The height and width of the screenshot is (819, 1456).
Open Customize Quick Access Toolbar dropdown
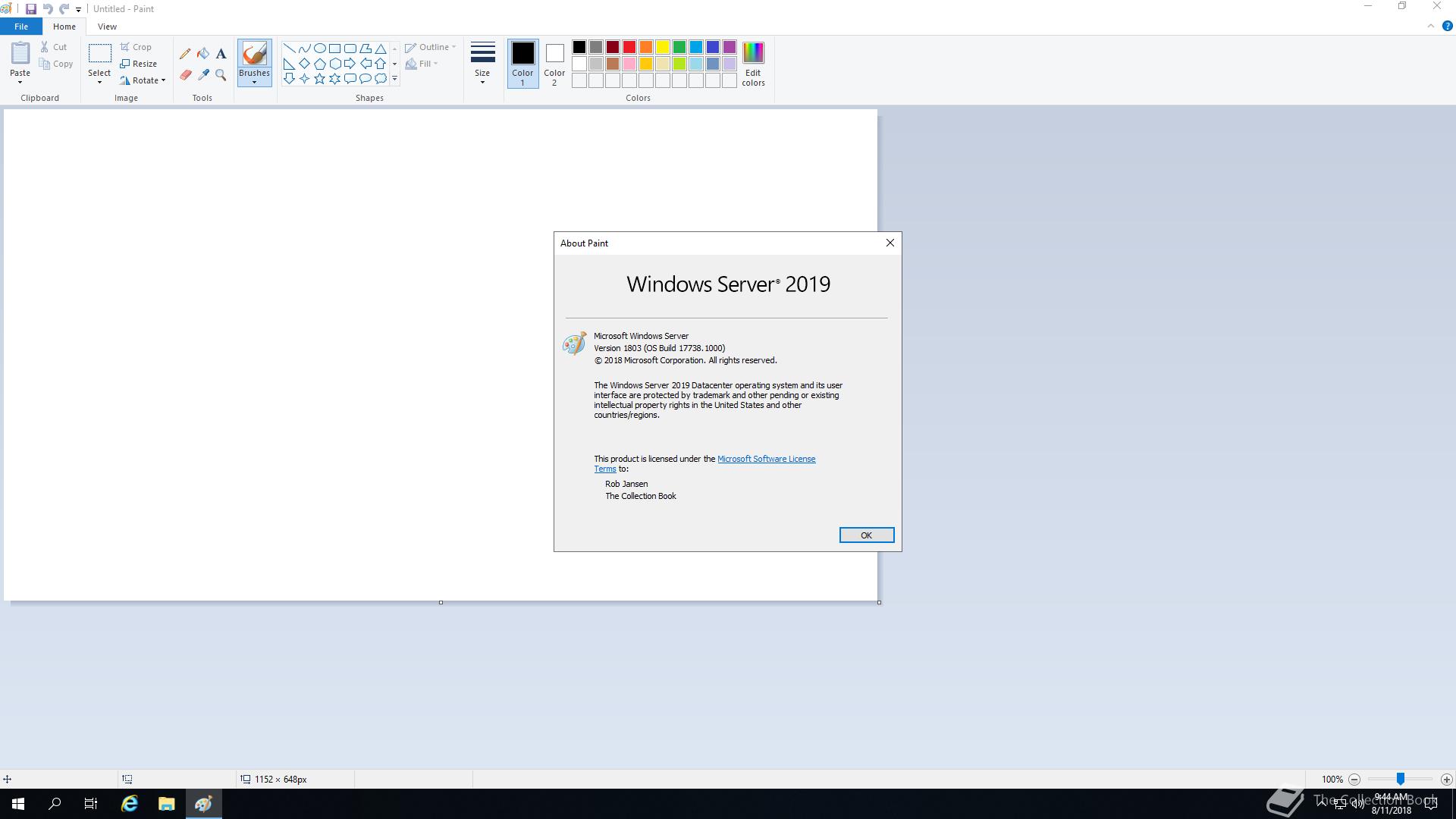pyautogui.click(x=78, y=9)
